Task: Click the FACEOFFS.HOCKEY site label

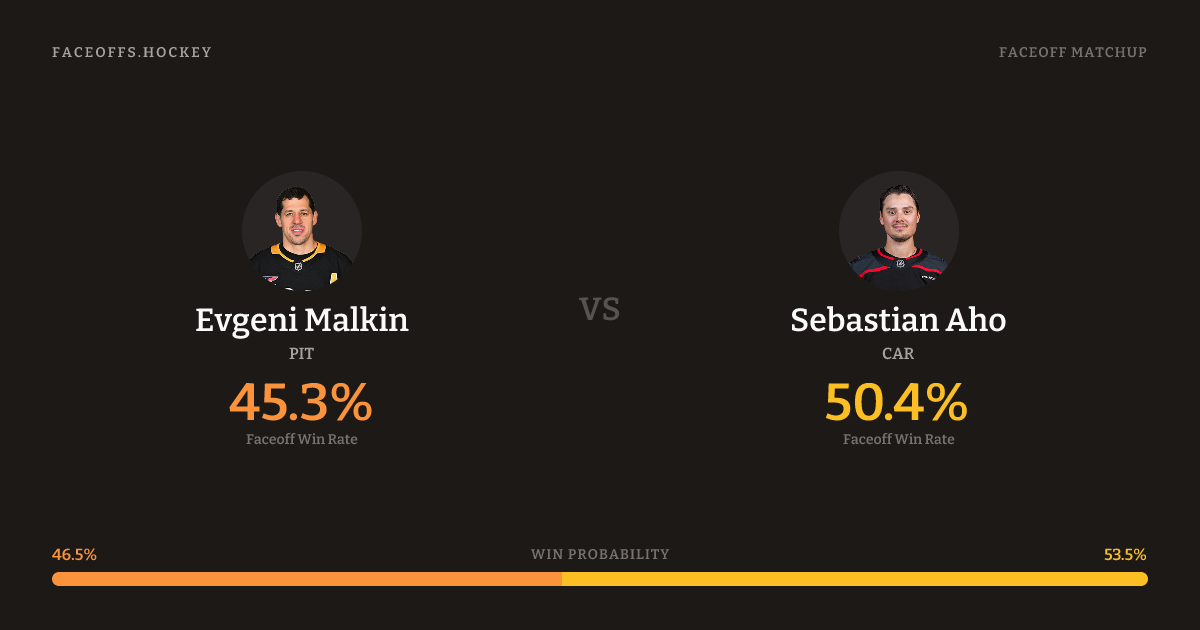Action: coord(132,52)
